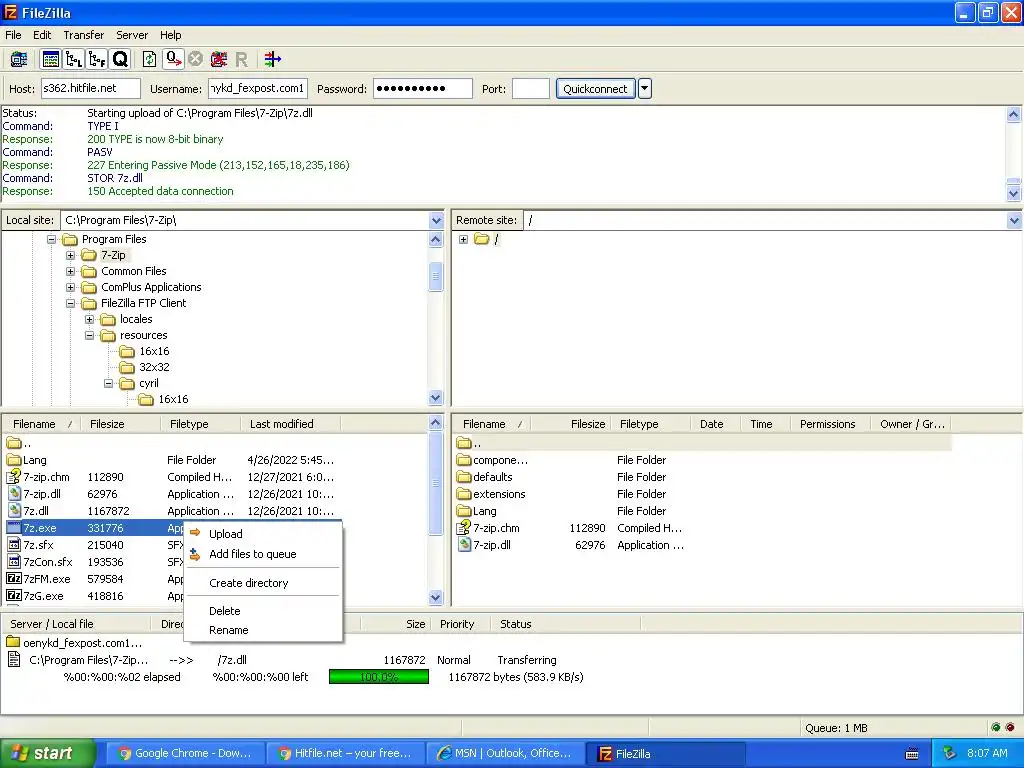The width and height of the screenshot is (1024, 768).
Task: Toggle the transfer queue display (Q icon)
Action: click(120, 59)
